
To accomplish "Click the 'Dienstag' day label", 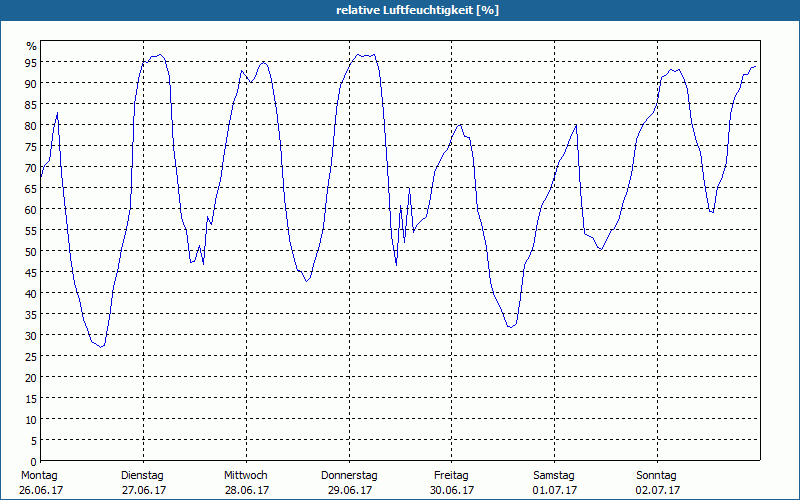I will click(x=142, y=476).
